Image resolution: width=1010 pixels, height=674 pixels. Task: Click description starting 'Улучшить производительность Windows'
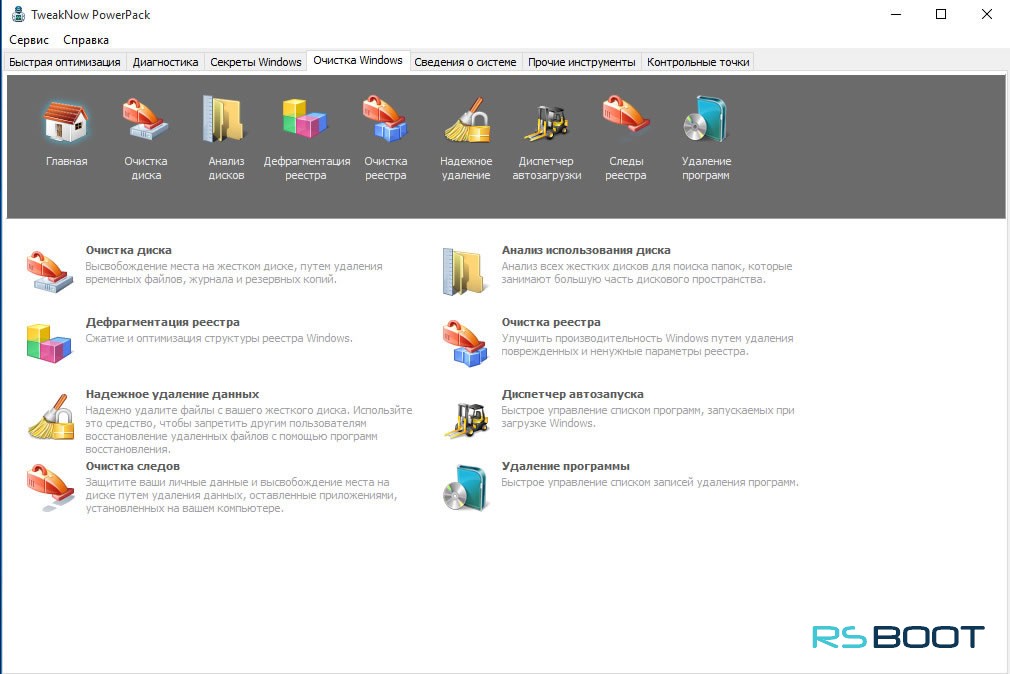click(x=647, y=345)
